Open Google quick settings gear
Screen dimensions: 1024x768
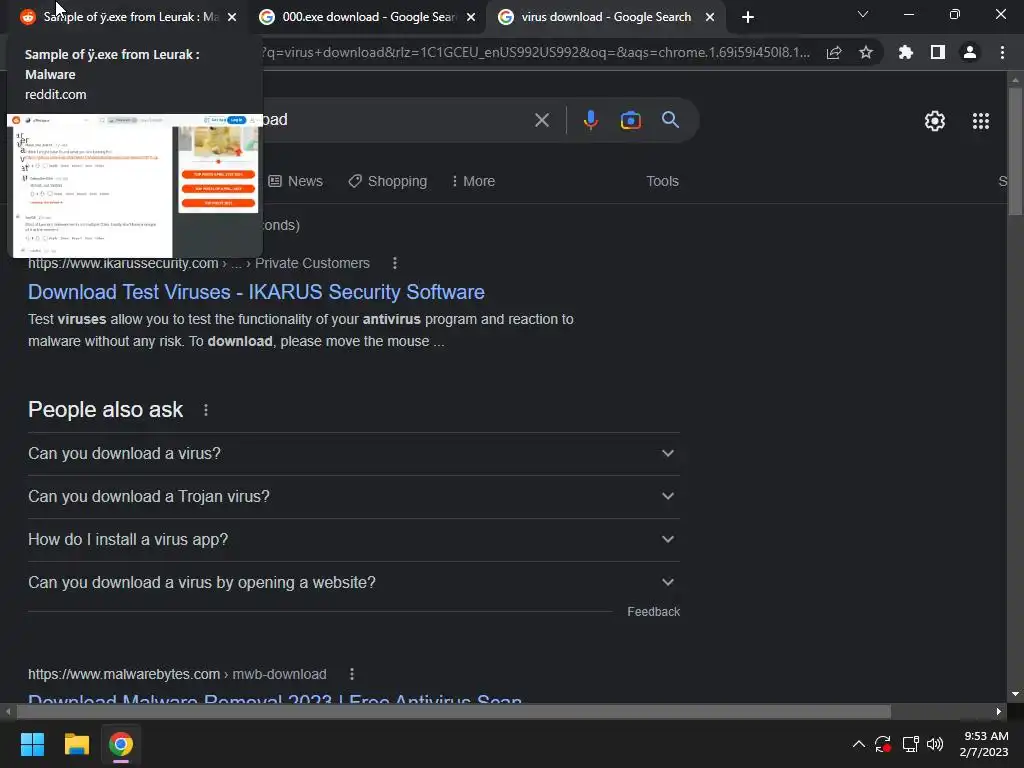click(x=935, y=121)
